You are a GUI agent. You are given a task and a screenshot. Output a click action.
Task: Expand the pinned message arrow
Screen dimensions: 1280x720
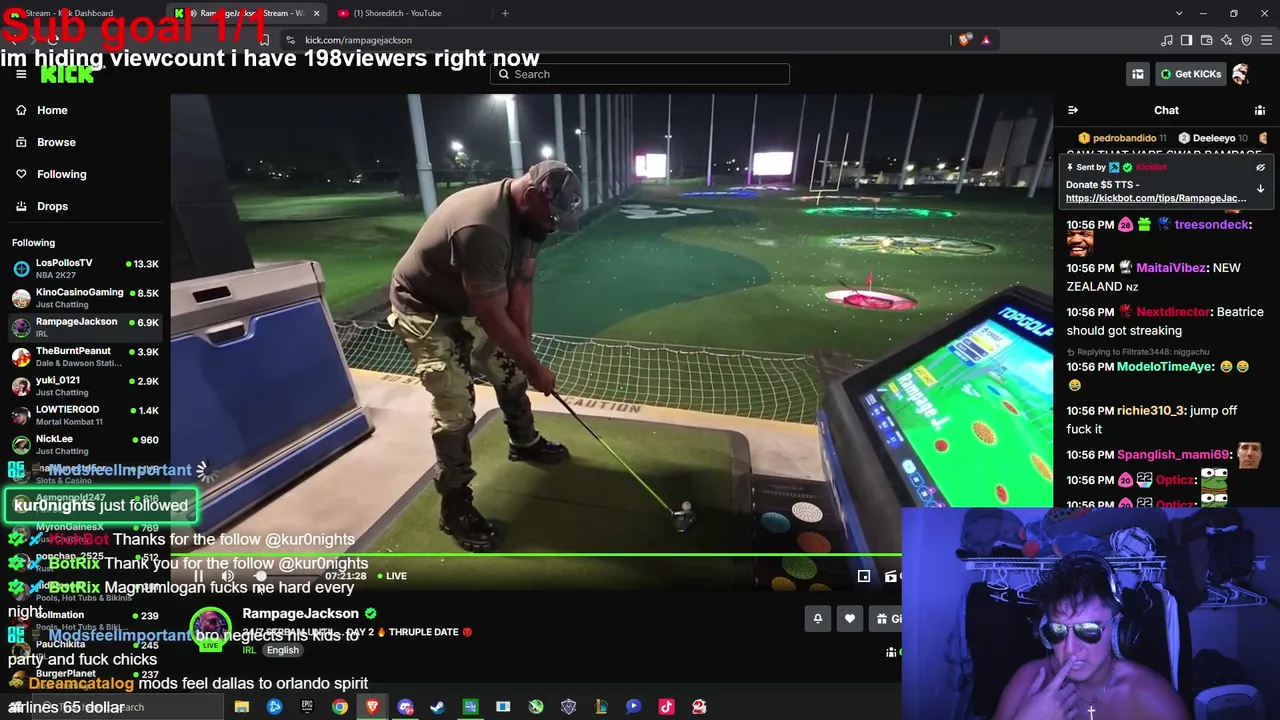1260,188
